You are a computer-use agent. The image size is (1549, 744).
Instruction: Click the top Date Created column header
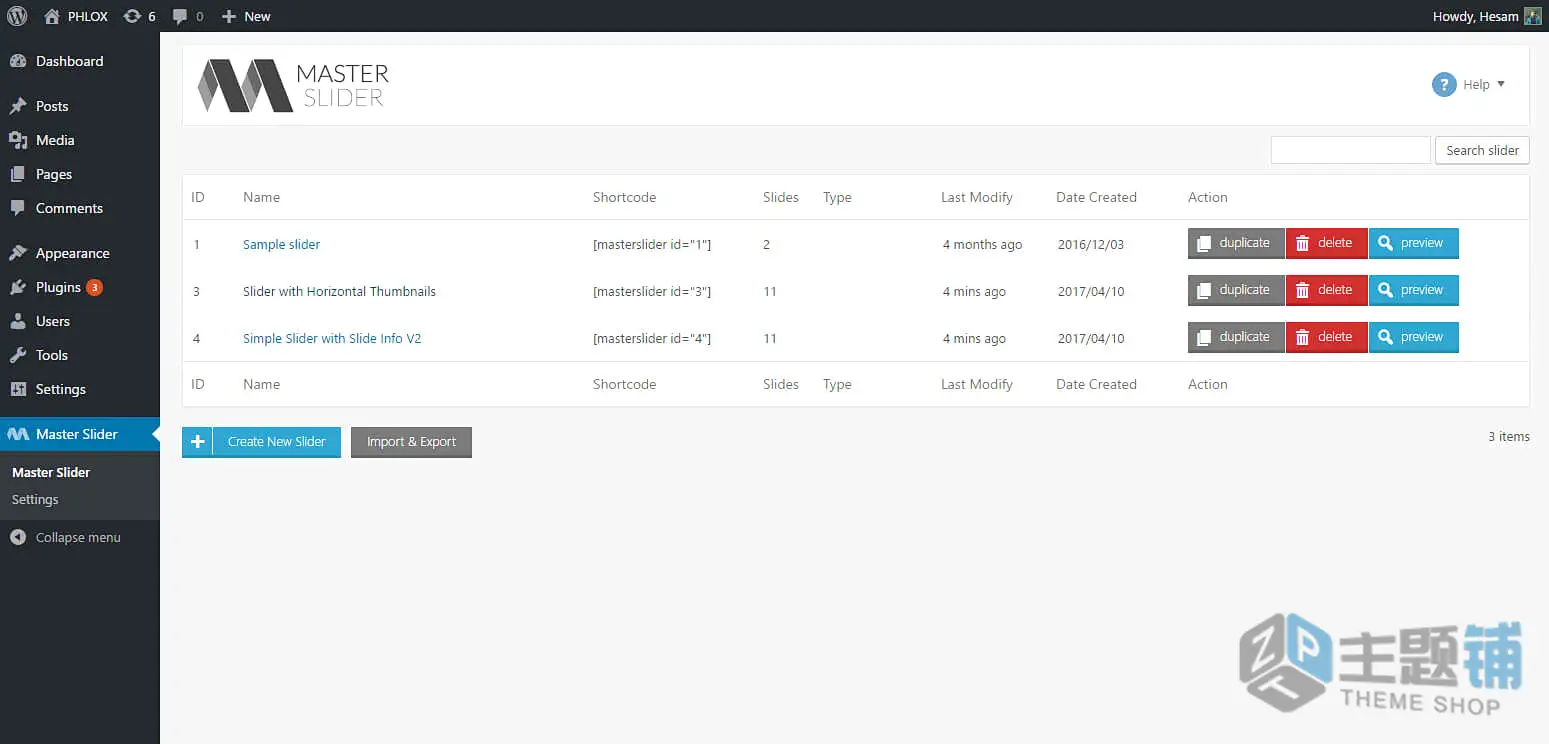click(x=1096, y=197)
